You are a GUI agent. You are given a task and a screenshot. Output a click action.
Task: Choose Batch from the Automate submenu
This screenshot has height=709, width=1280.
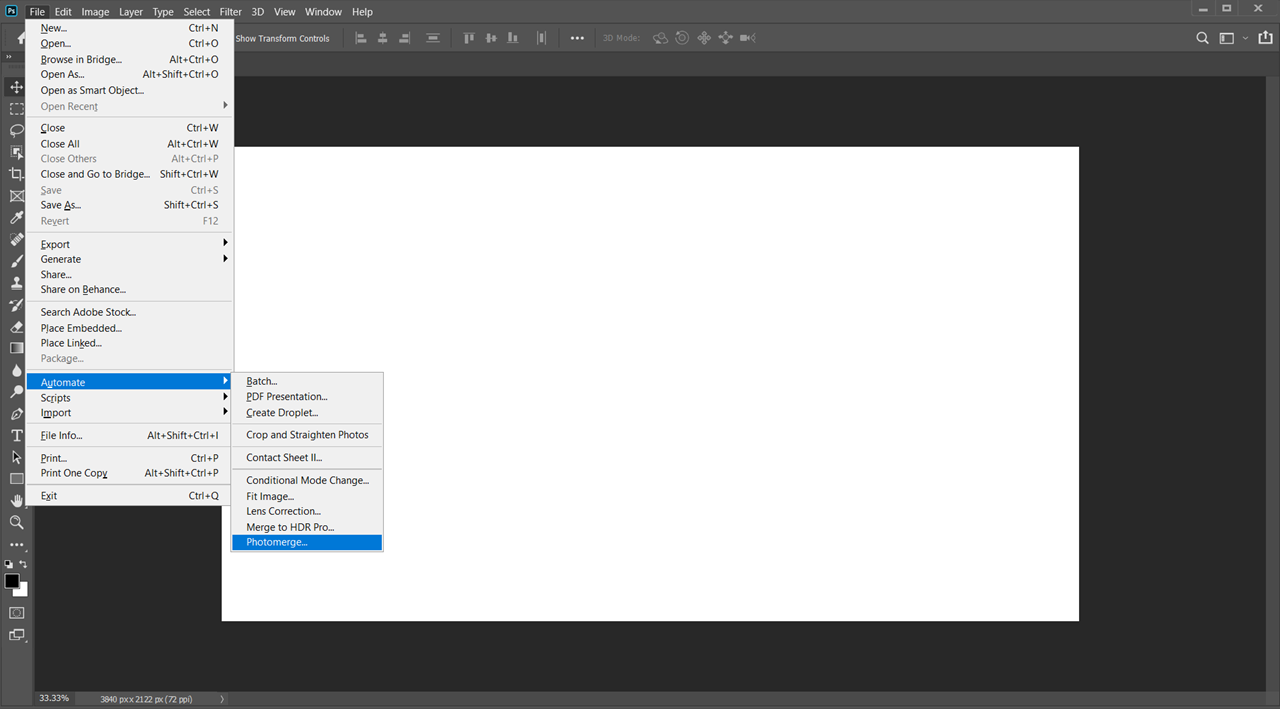pyautogui.click(x=307, y=381)
